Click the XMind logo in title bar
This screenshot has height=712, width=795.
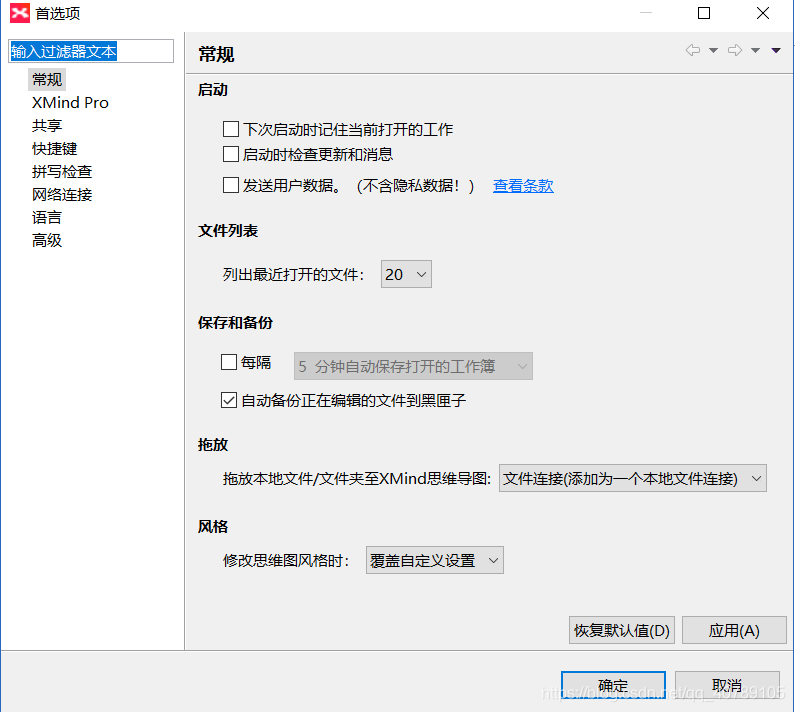(x=20, y=13)
